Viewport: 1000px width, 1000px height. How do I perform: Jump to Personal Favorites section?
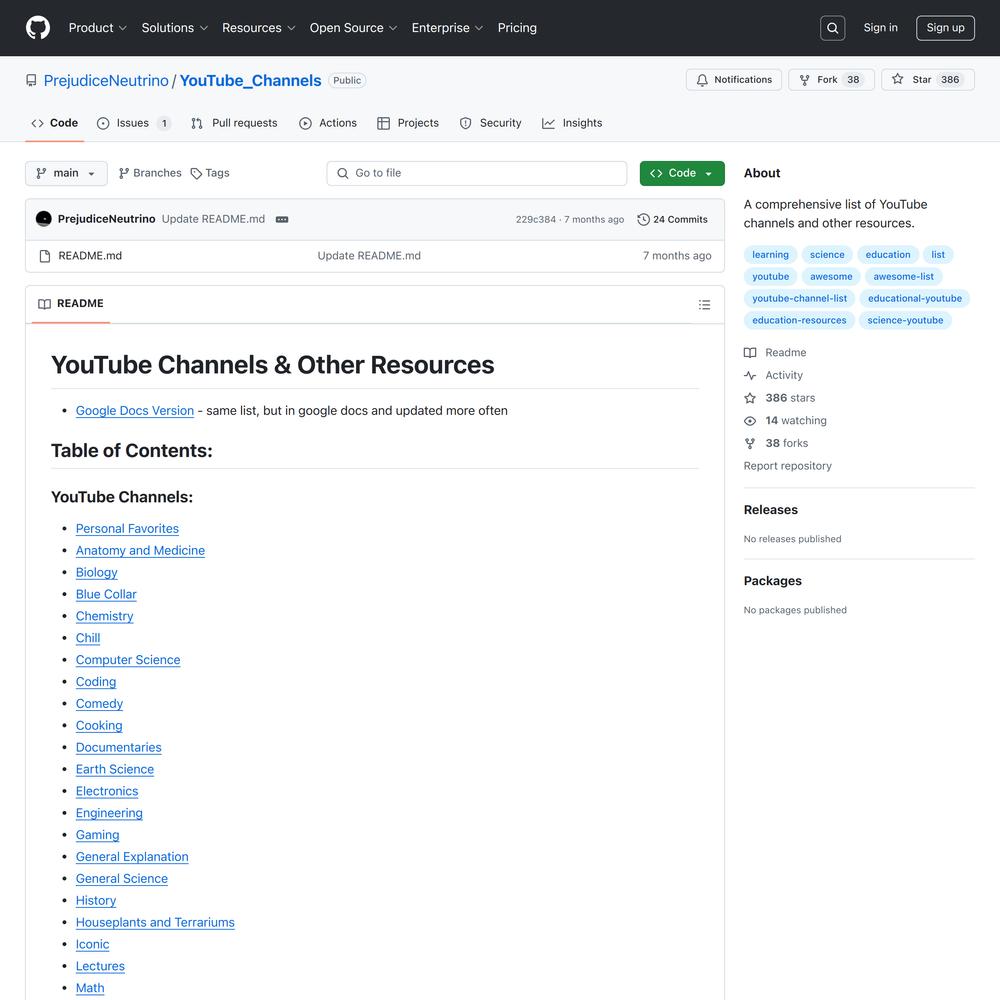127,529
